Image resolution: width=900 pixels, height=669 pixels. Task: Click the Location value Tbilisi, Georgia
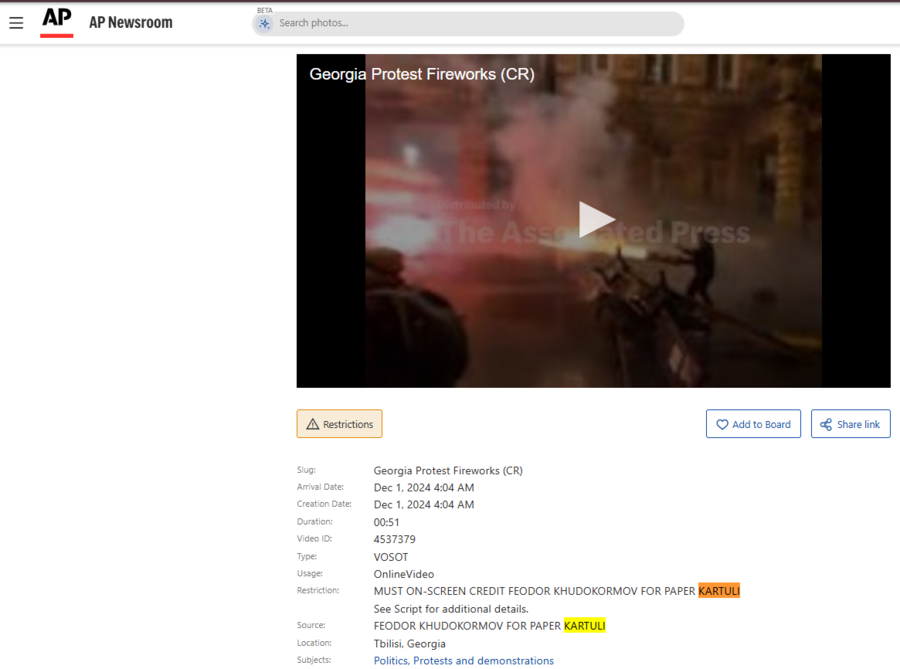pos(409,643)
